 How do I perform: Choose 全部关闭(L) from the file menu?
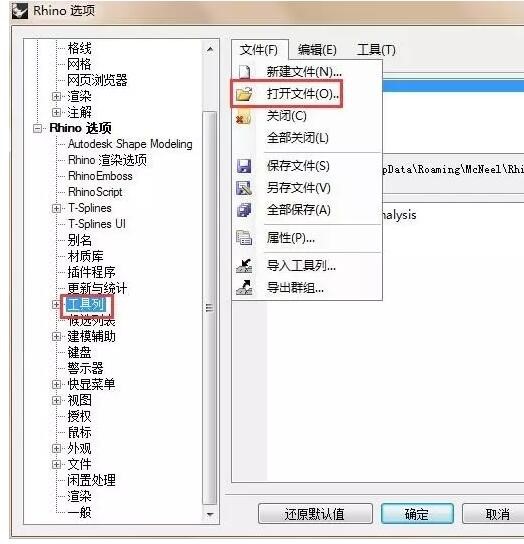point(297,138)
